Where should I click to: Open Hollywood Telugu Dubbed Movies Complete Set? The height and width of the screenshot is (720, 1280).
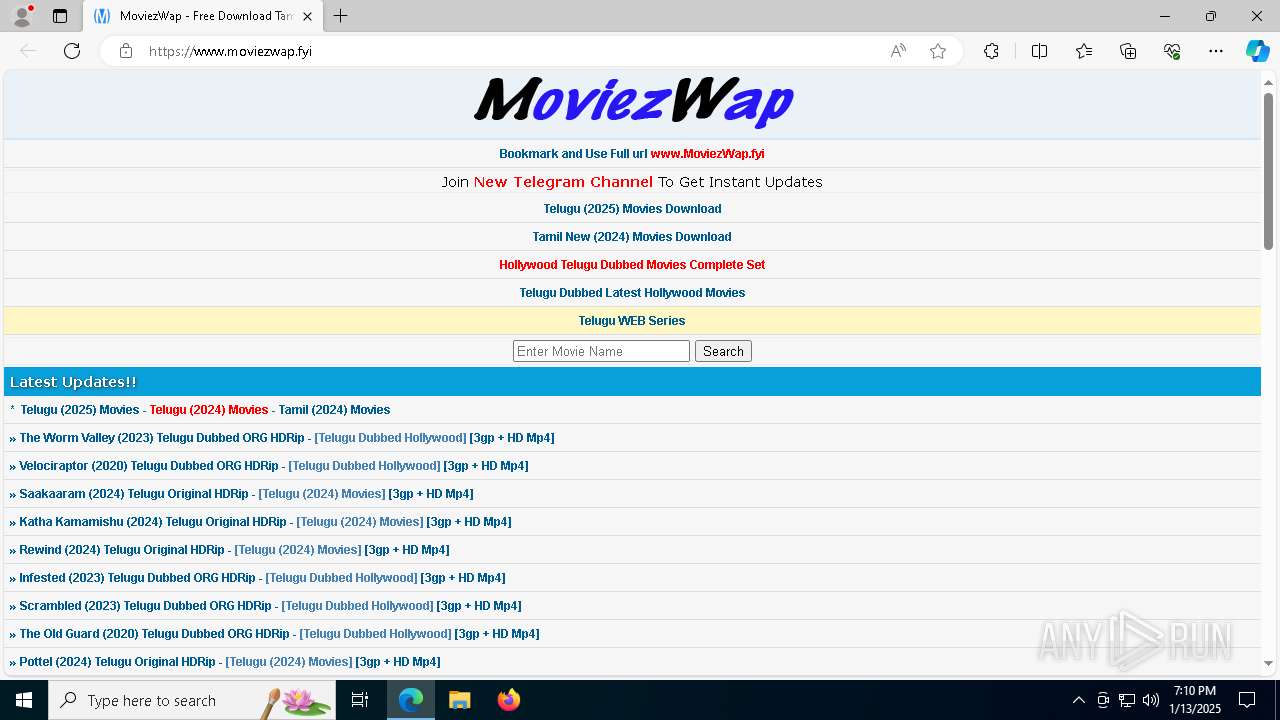[x=632, y=265]
